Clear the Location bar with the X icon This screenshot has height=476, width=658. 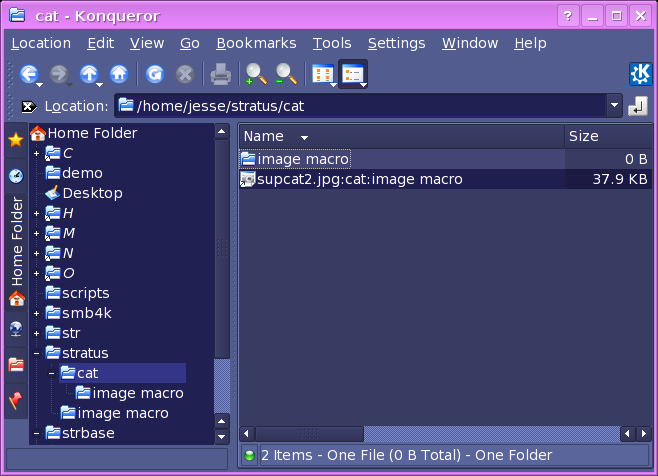click(29, 107)
